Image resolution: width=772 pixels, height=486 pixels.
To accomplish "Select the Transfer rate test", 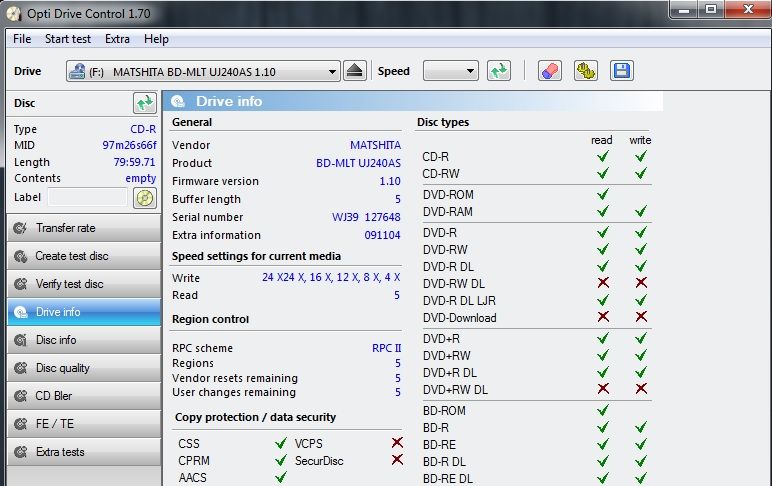I will tap(84, 228).
